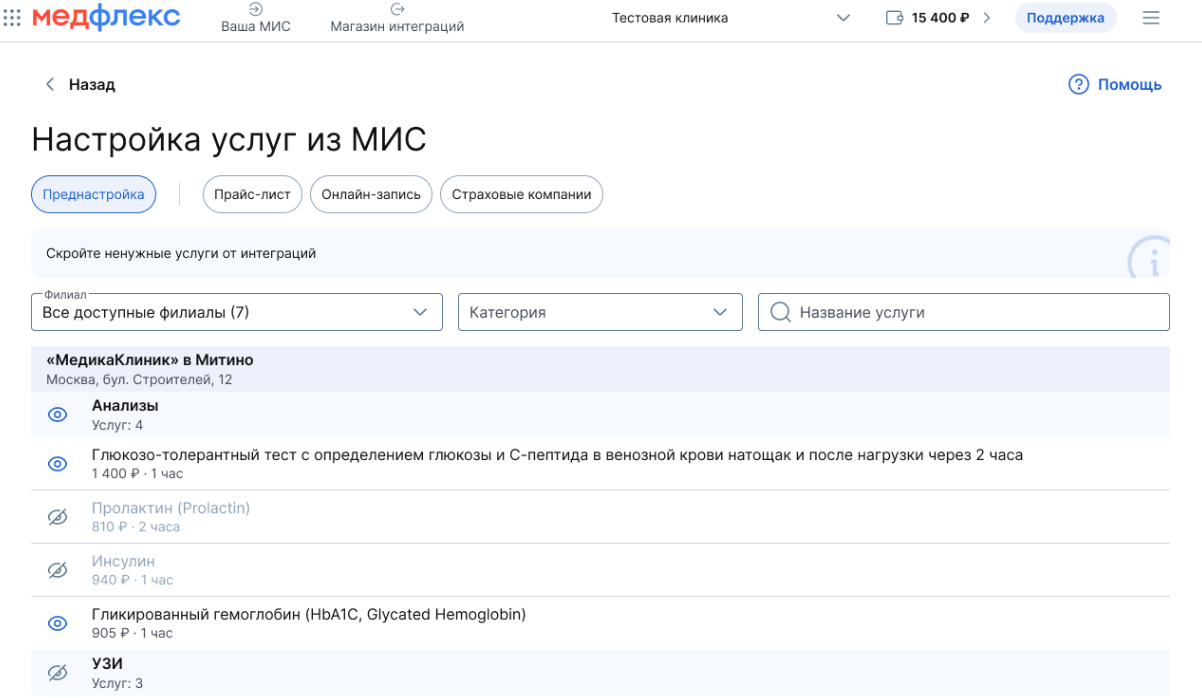Open the Категория dropdown
The image size is (1202, 698).
pos(600,312)
